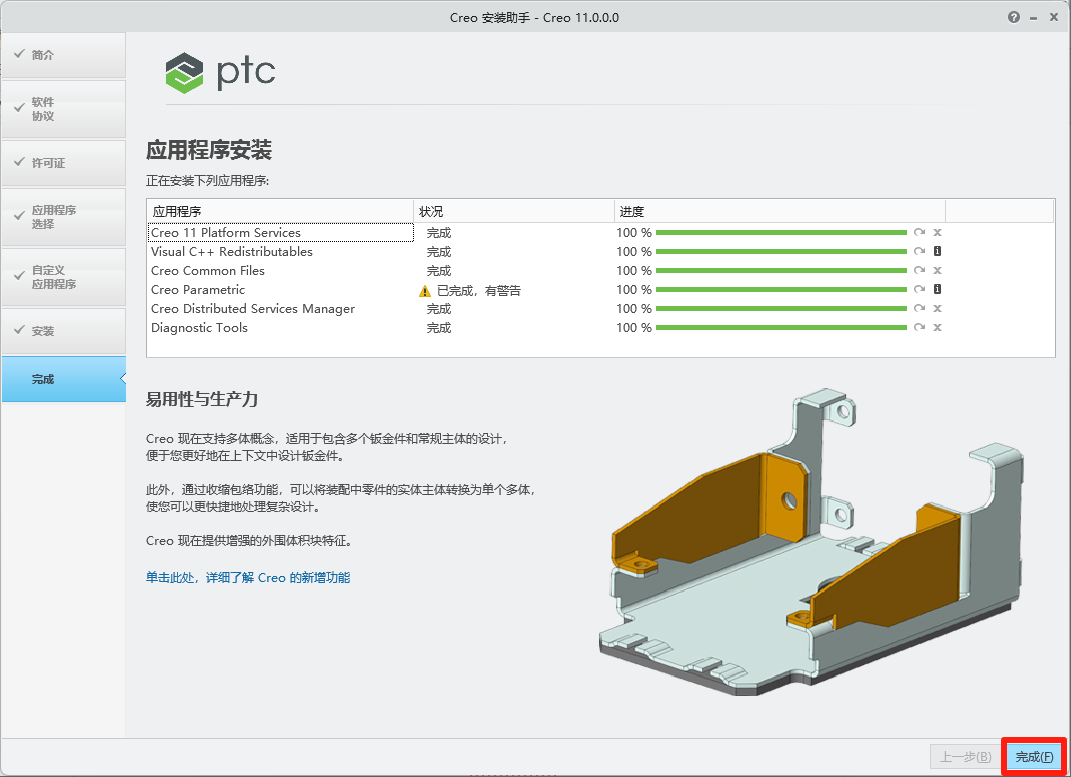Click the retry icon for Creo 11 Platform Services
The image size is (1071, 777).
tap(919, 232)
